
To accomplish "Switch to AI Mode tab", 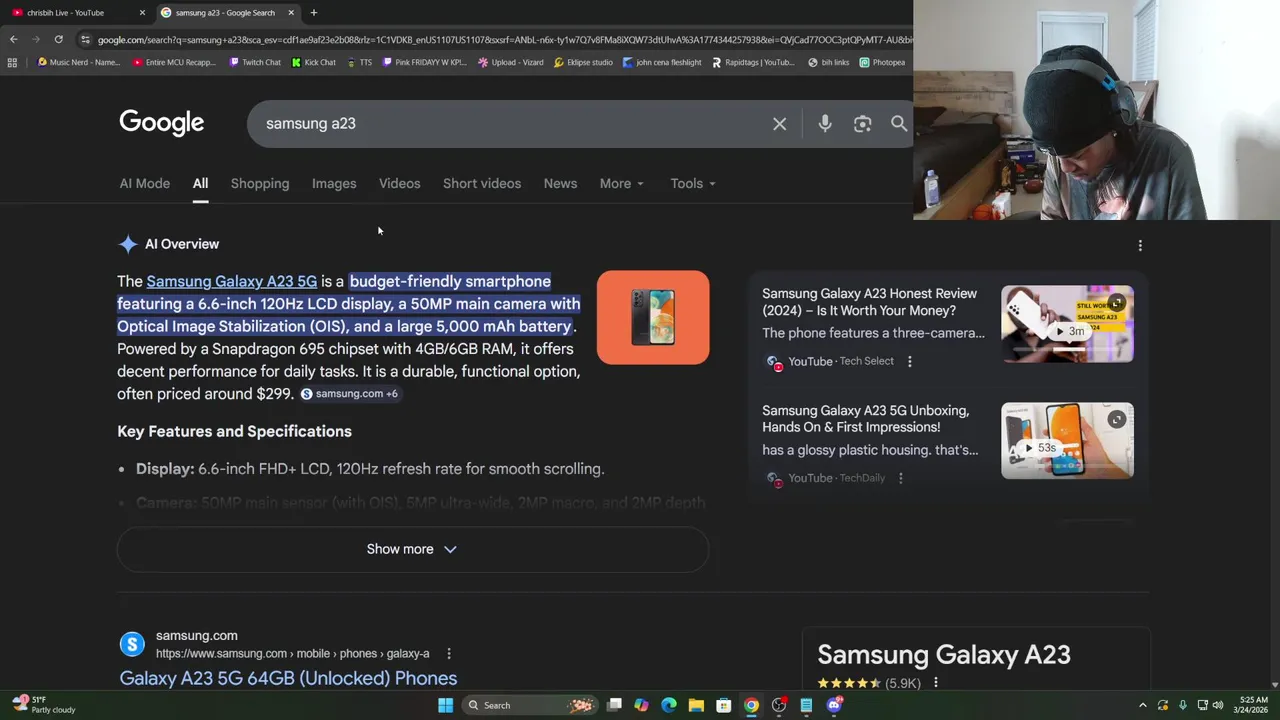I will pyautogui.click(x=145, y=184).
